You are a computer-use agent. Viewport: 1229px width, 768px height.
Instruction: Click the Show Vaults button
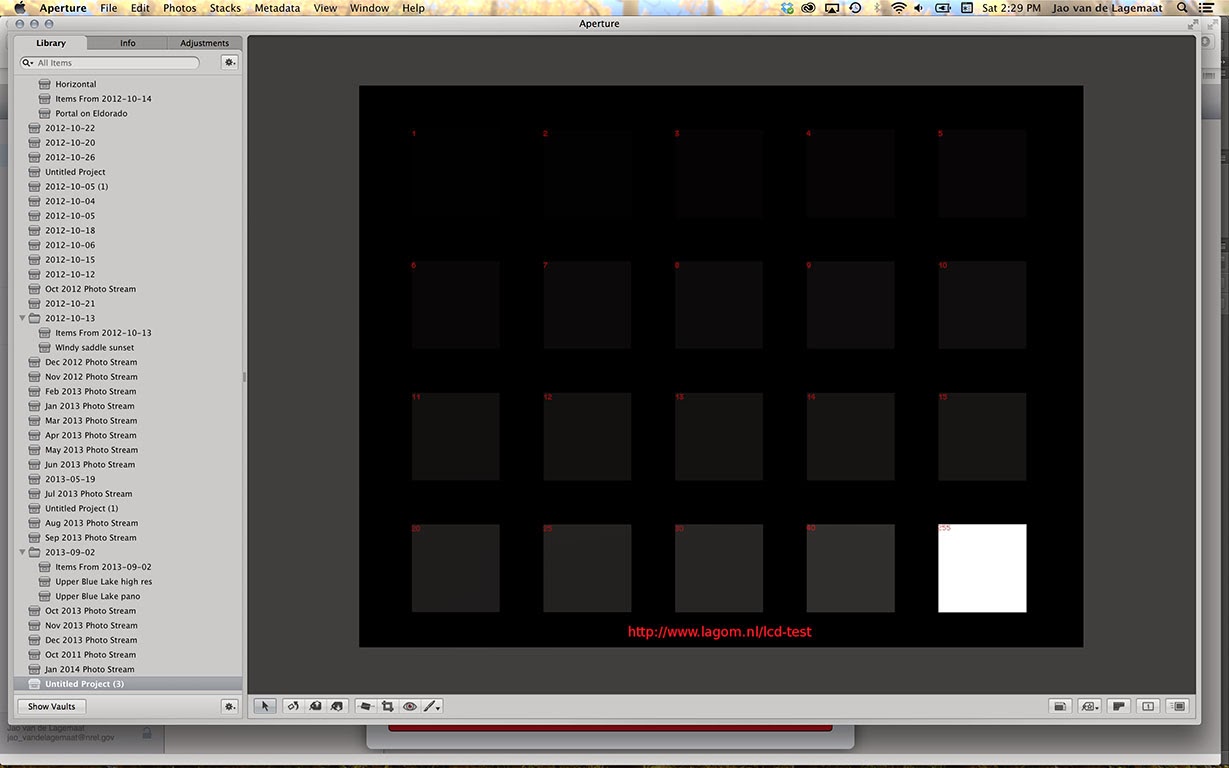click(x=51, y=706)
